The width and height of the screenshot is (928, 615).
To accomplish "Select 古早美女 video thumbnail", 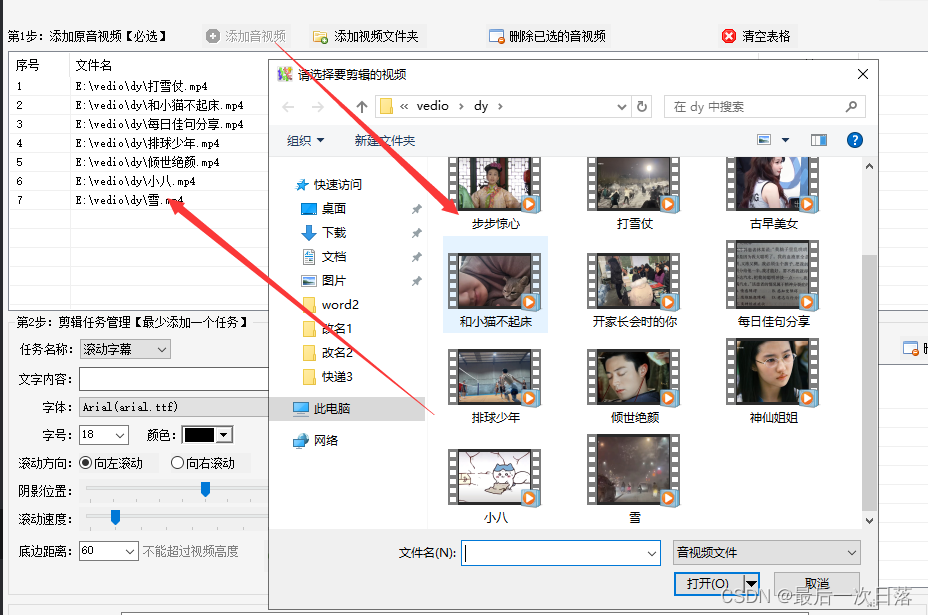I will (x=773, y=194).
